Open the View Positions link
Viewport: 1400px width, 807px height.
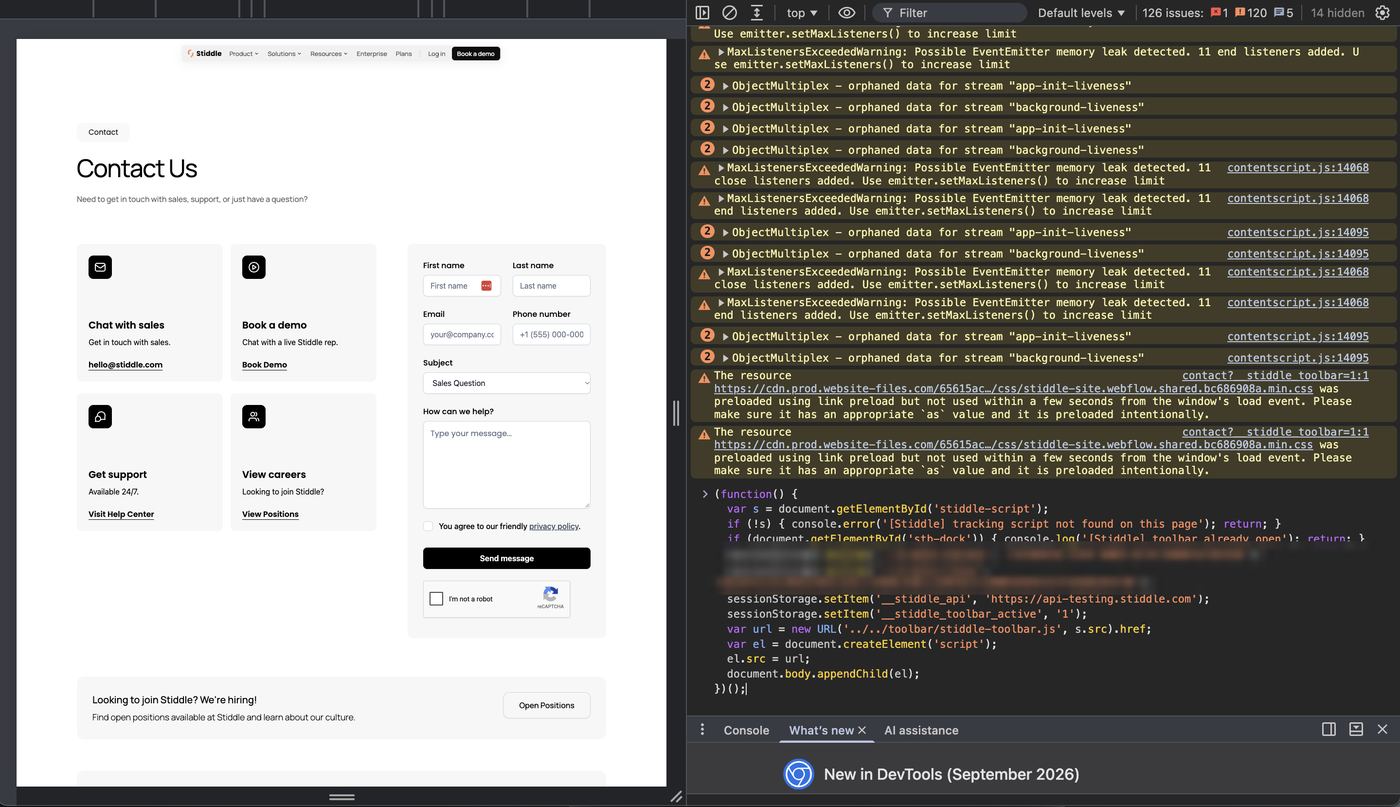coord(270,514)
